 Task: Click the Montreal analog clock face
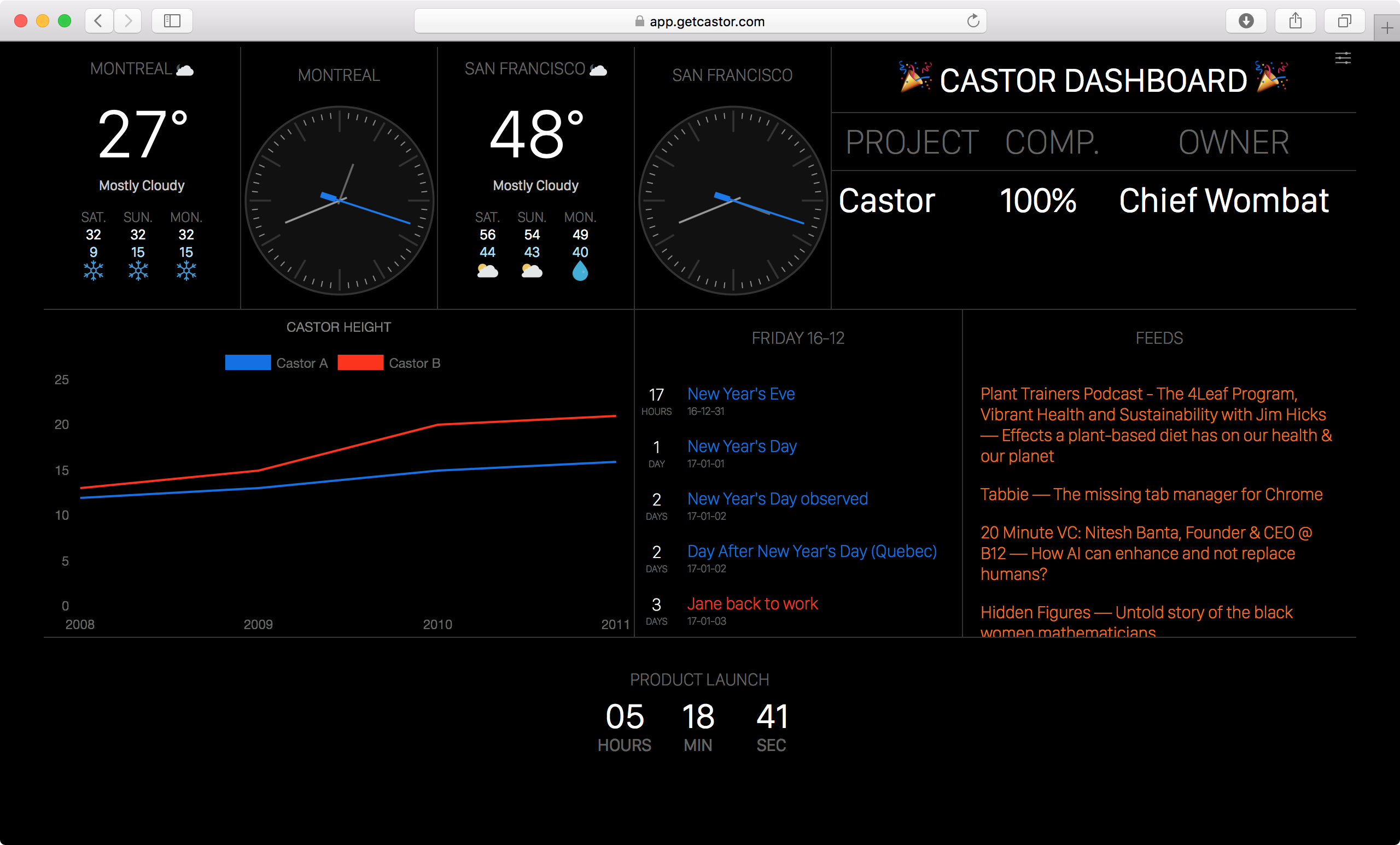[x=339, y=200]
